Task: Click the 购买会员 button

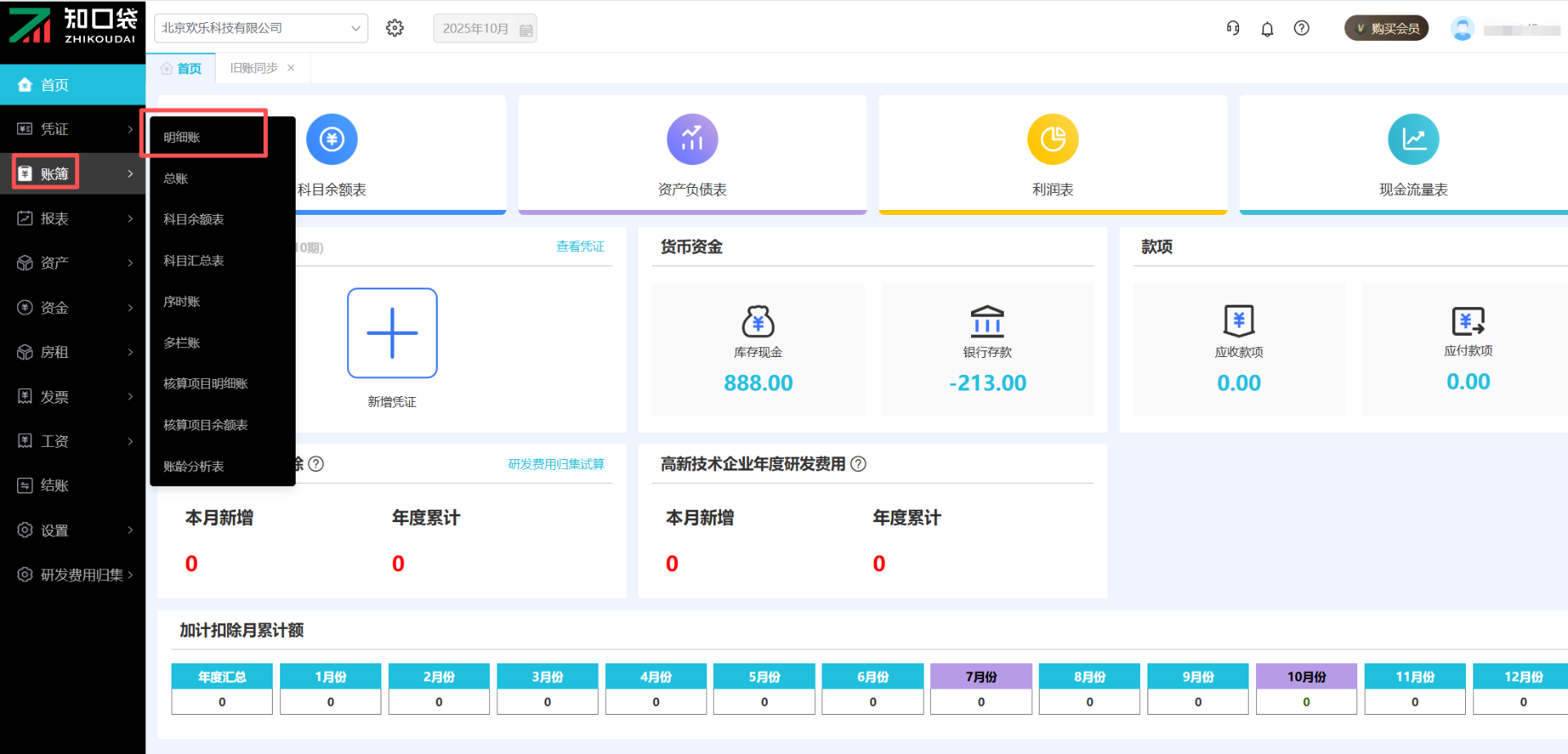Action: pyautogui.click(x=1387, y=28)
